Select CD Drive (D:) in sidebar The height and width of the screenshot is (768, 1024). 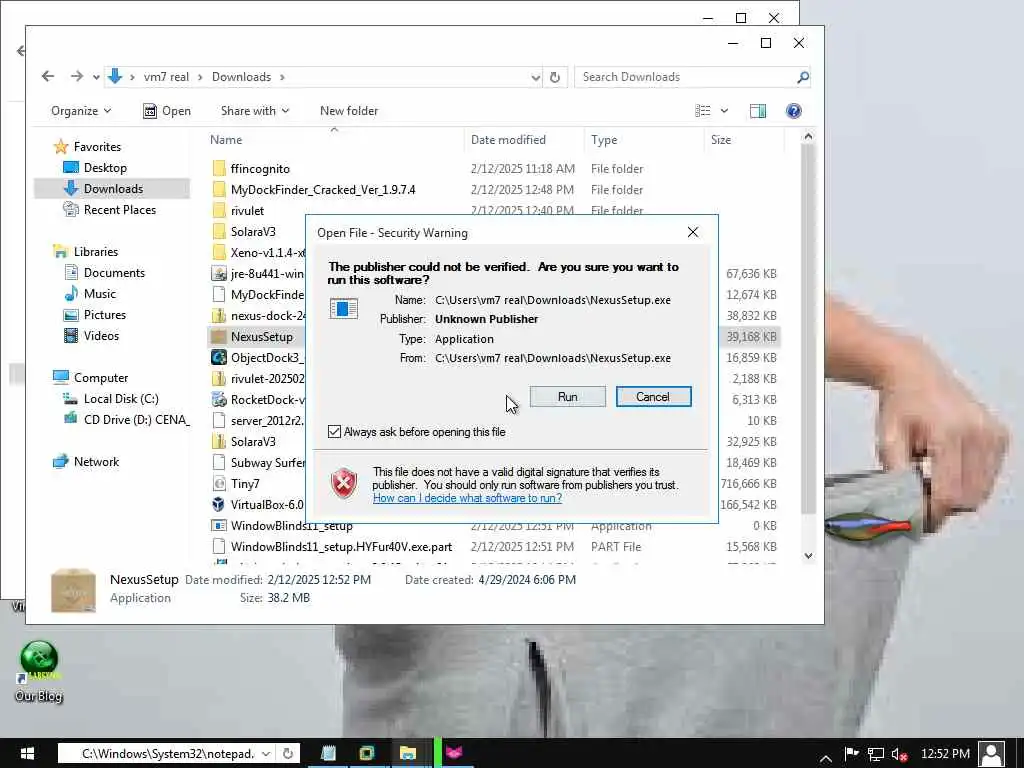pos(136,420)
